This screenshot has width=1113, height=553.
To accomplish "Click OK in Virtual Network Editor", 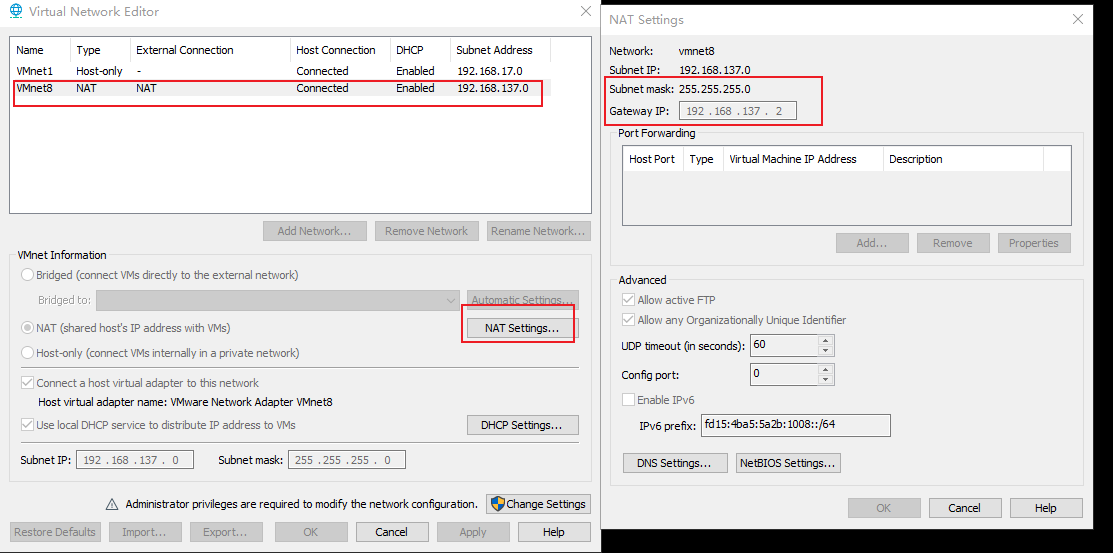I will pyautogui.click(x=310, y=532).
